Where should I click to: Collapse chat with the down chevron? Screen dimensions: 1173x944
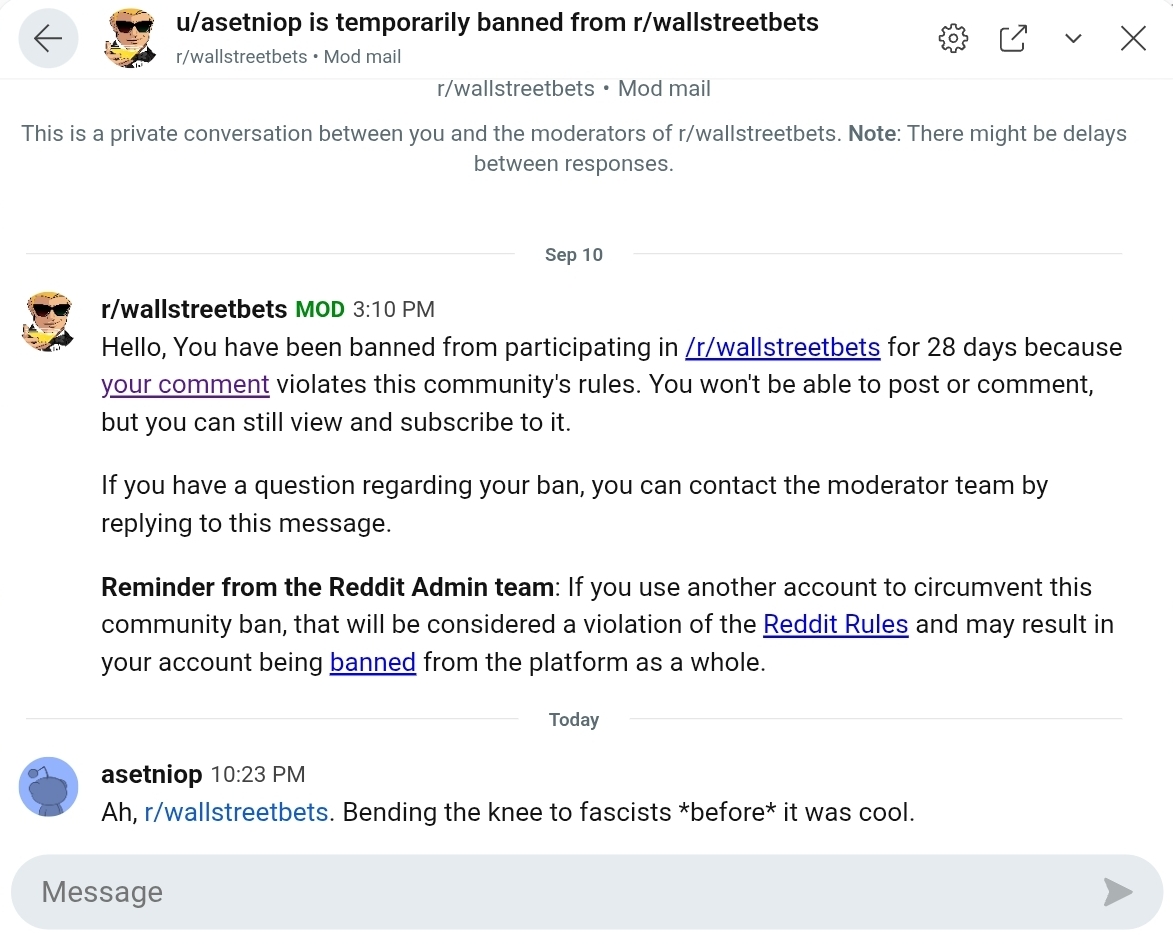click(1073, 39)
